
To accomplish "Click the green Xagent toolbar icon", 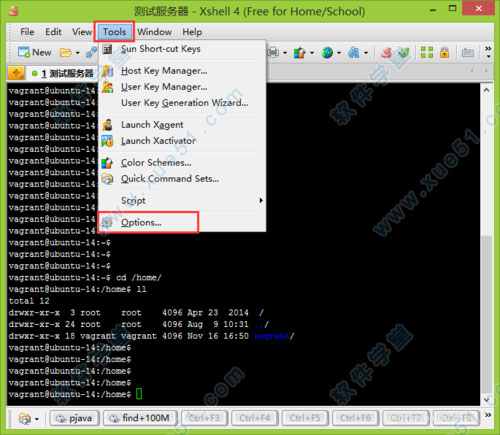I will coord(404,53).
